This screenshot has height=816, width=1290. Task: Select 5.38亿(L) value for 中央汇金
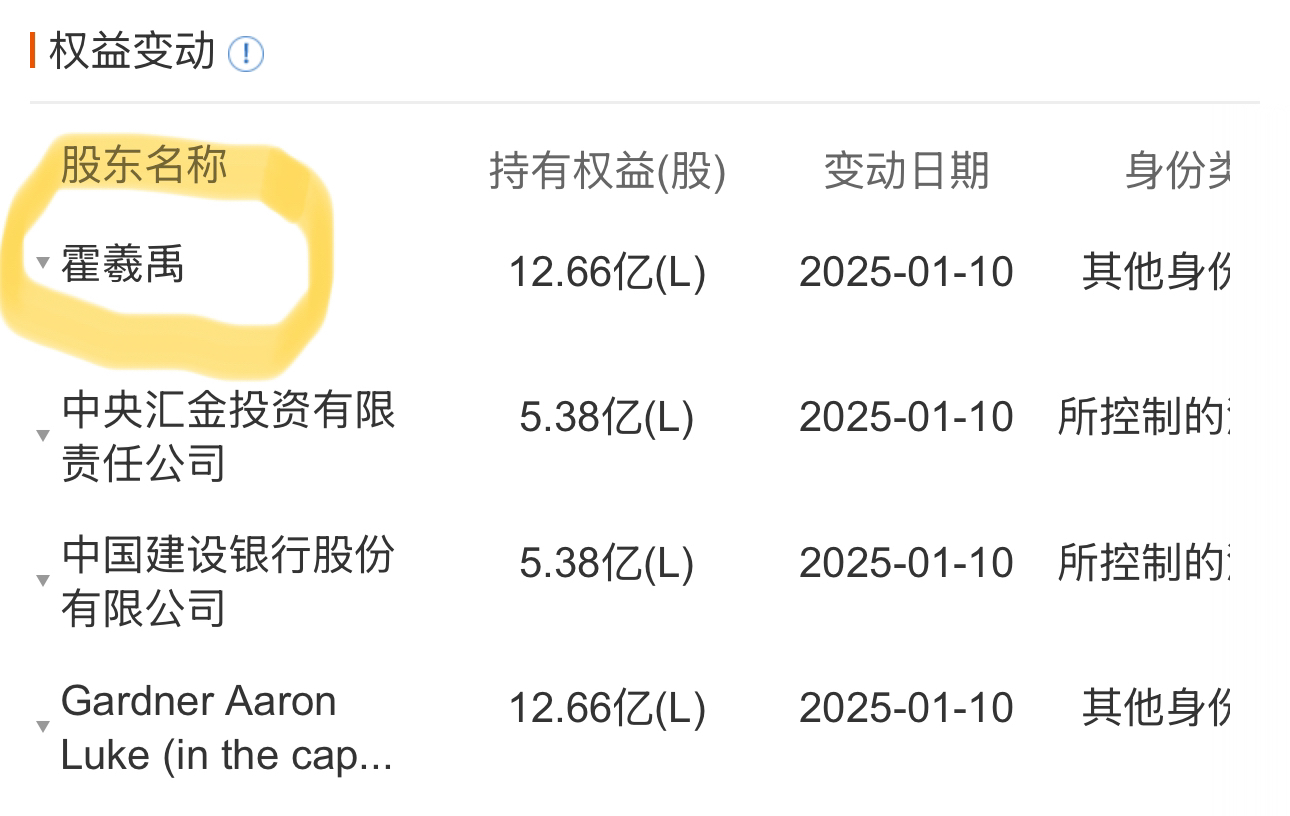pyautogui.click(x=607, y=417)
